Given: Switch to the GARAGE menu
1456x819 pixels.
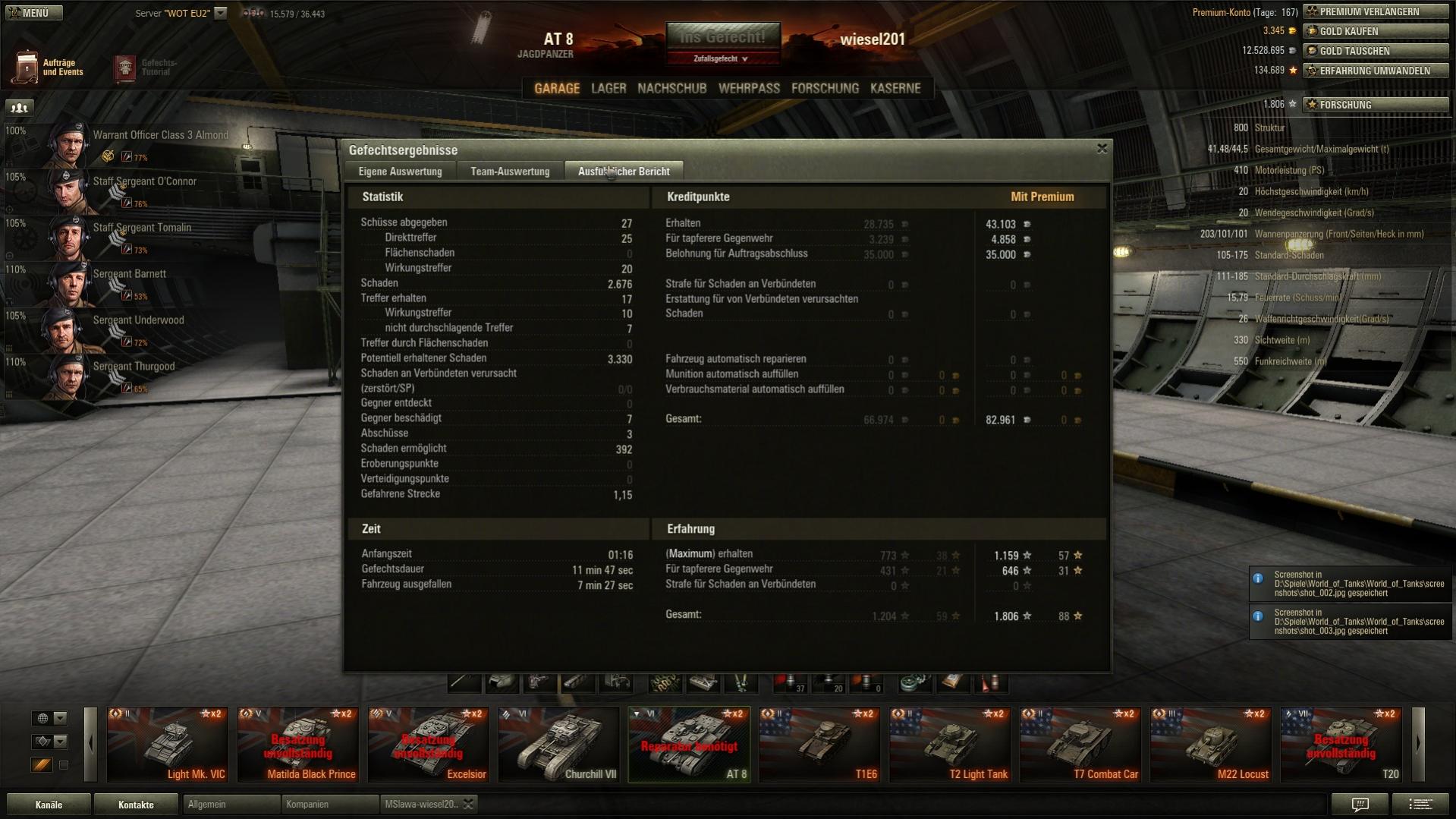Looking at the screenshot, I should coord(557,88).
